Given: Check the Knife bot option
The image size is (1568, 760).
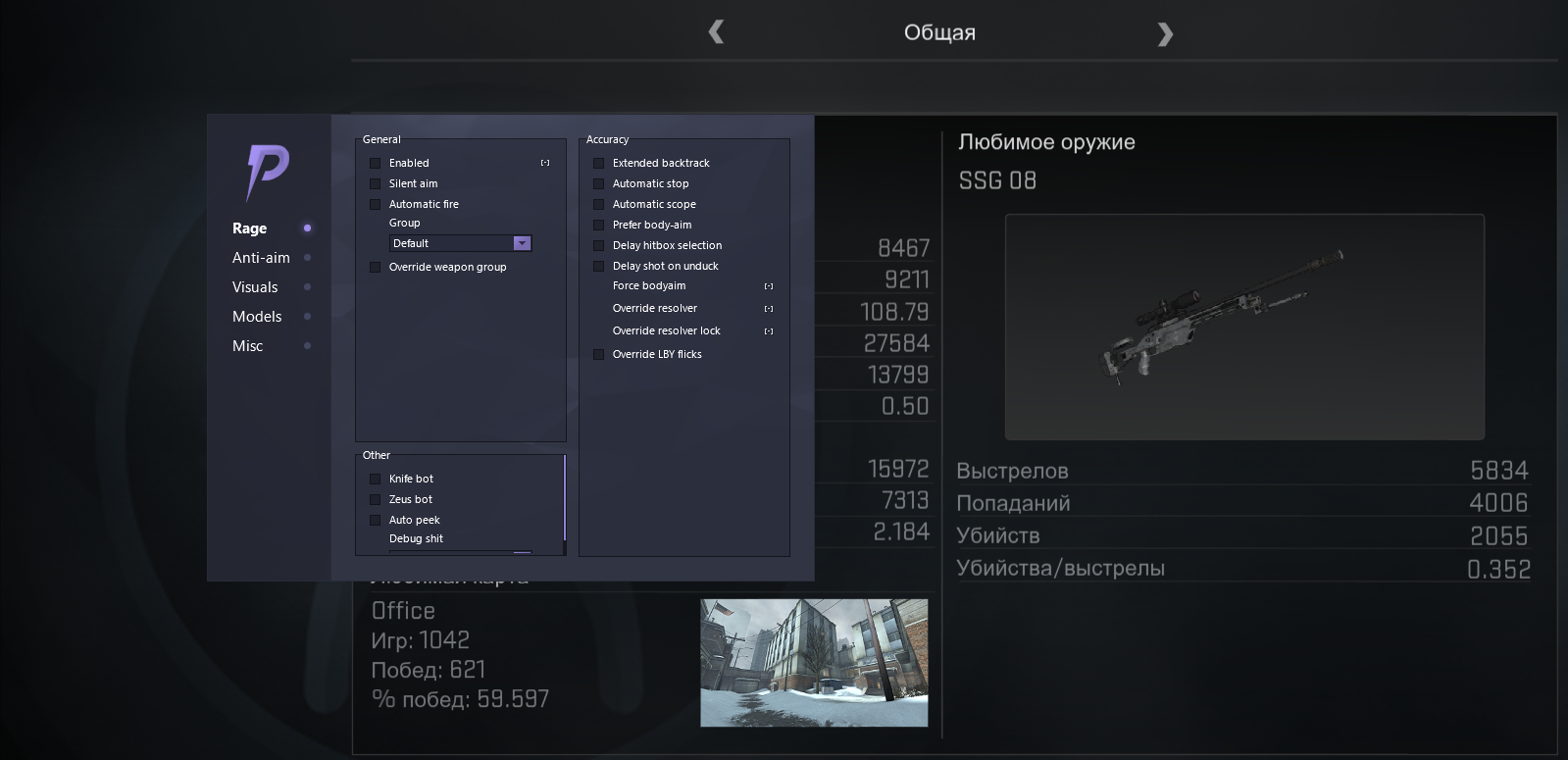Looking at the screenshot, I should click(375, 479).
